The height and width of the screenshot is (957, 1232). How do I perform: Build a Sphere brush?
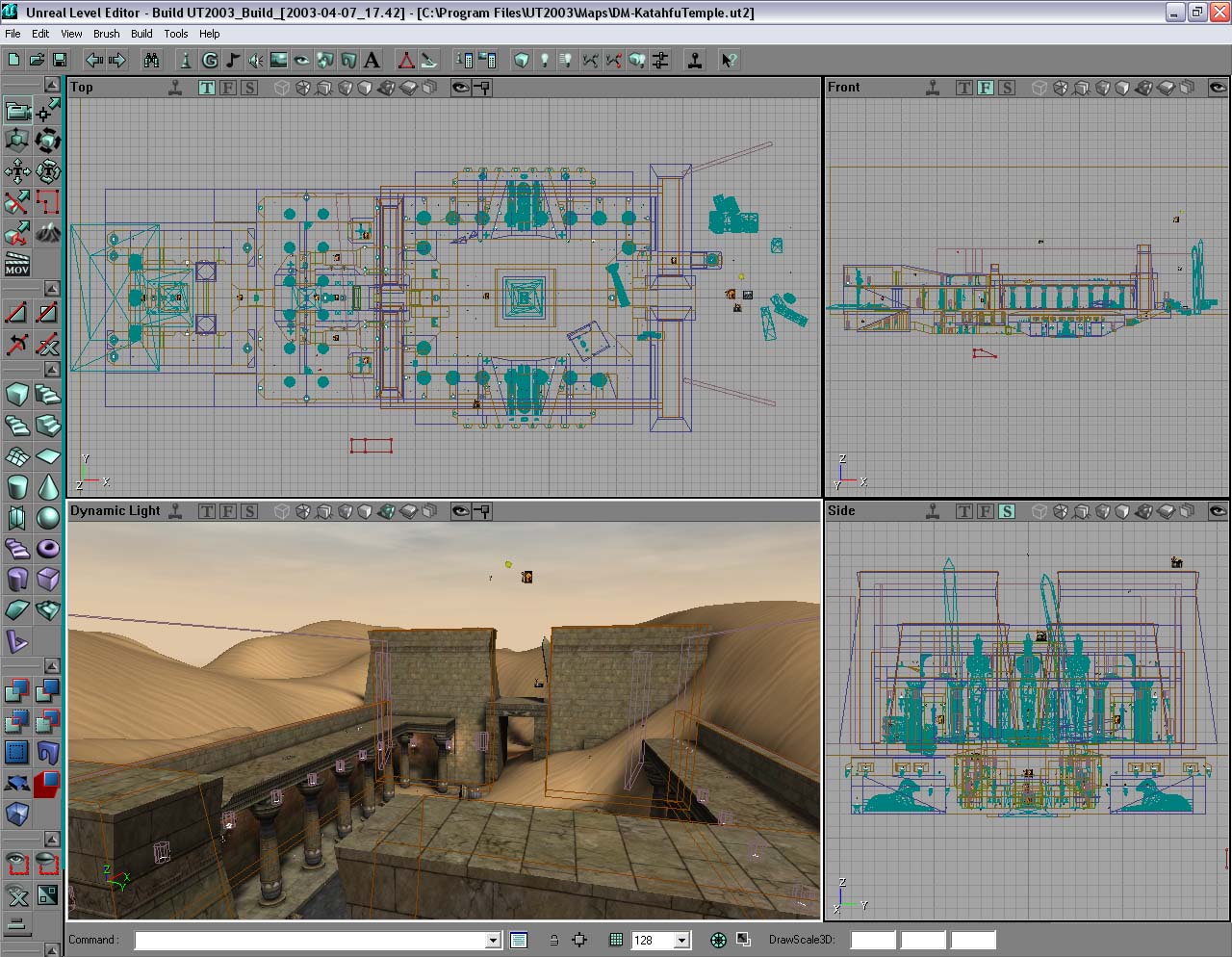[48, 518]
